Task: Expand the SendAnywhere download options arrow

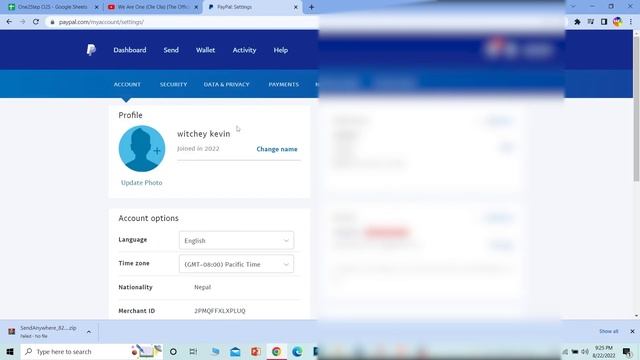Action: coord(89,332)
